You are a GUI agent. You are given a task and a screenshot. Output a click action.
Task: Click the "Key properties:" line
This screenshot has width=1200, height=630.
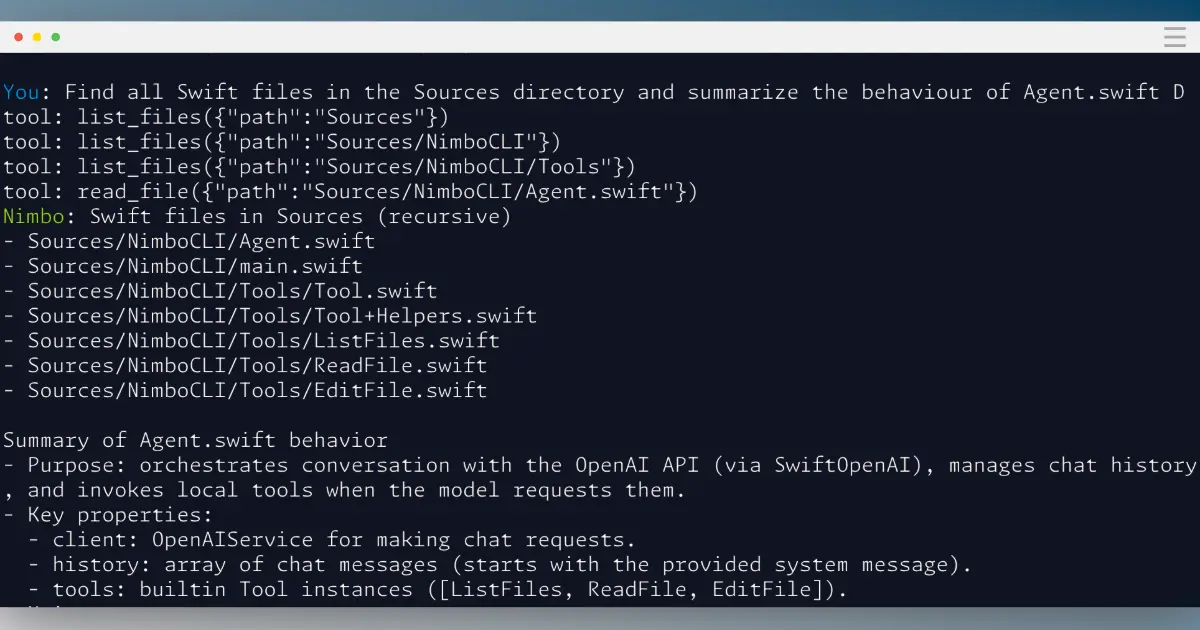point(120,515)
